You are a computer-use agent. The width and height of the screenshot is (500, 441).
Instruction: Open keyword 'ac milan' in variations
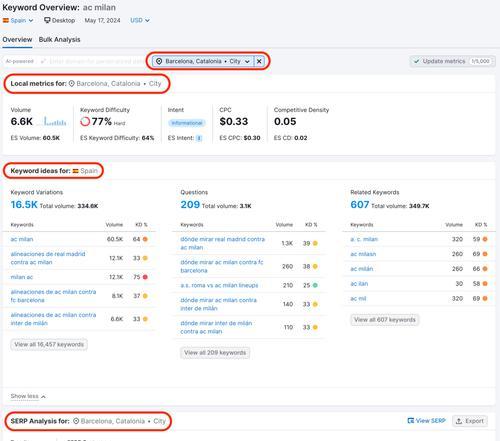click(22, 239)
